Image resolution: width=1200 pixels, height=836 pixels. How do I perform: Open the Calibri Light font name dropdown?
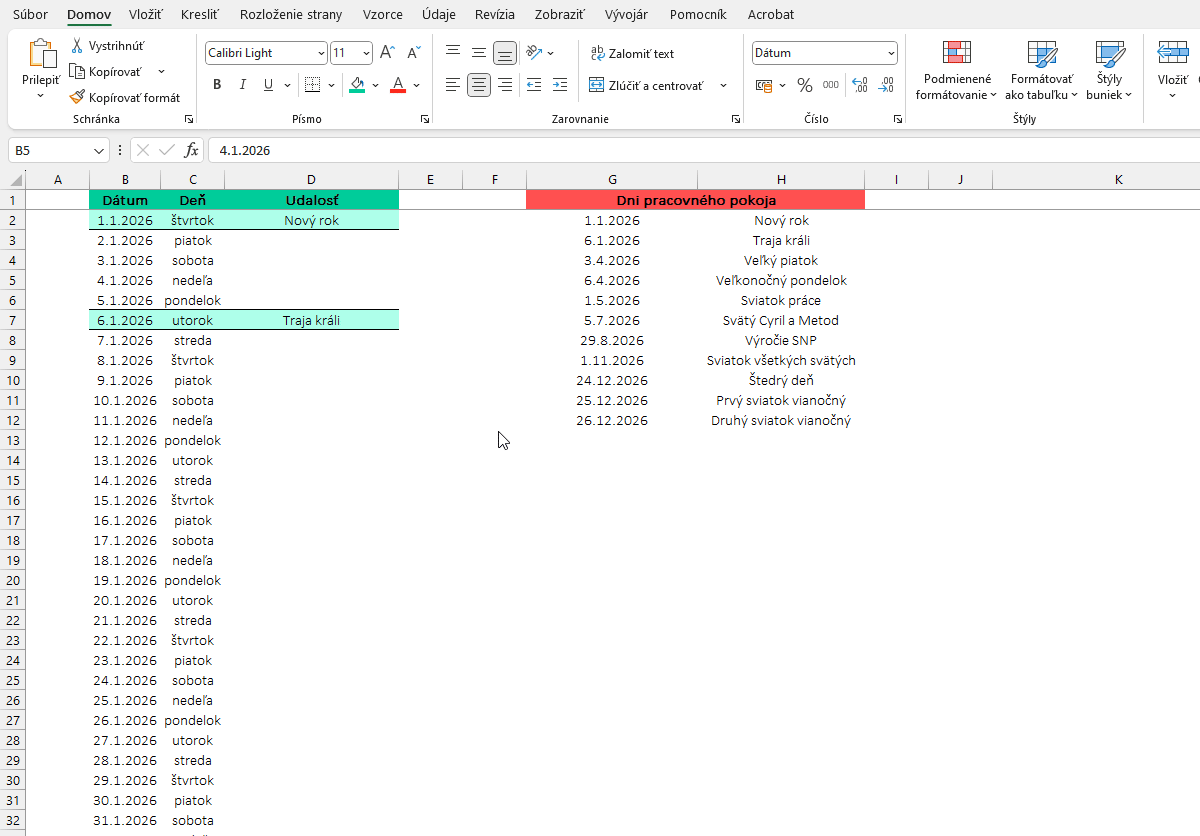click(x=320, y=53)
